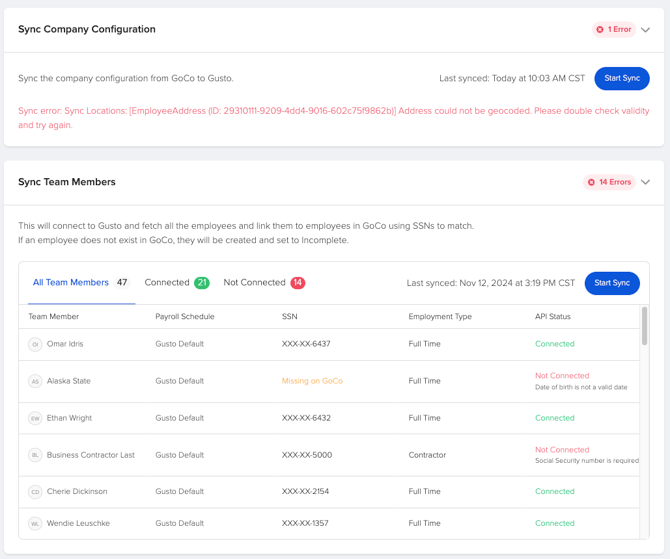Click Social Security number is required message

pos(587,461)
